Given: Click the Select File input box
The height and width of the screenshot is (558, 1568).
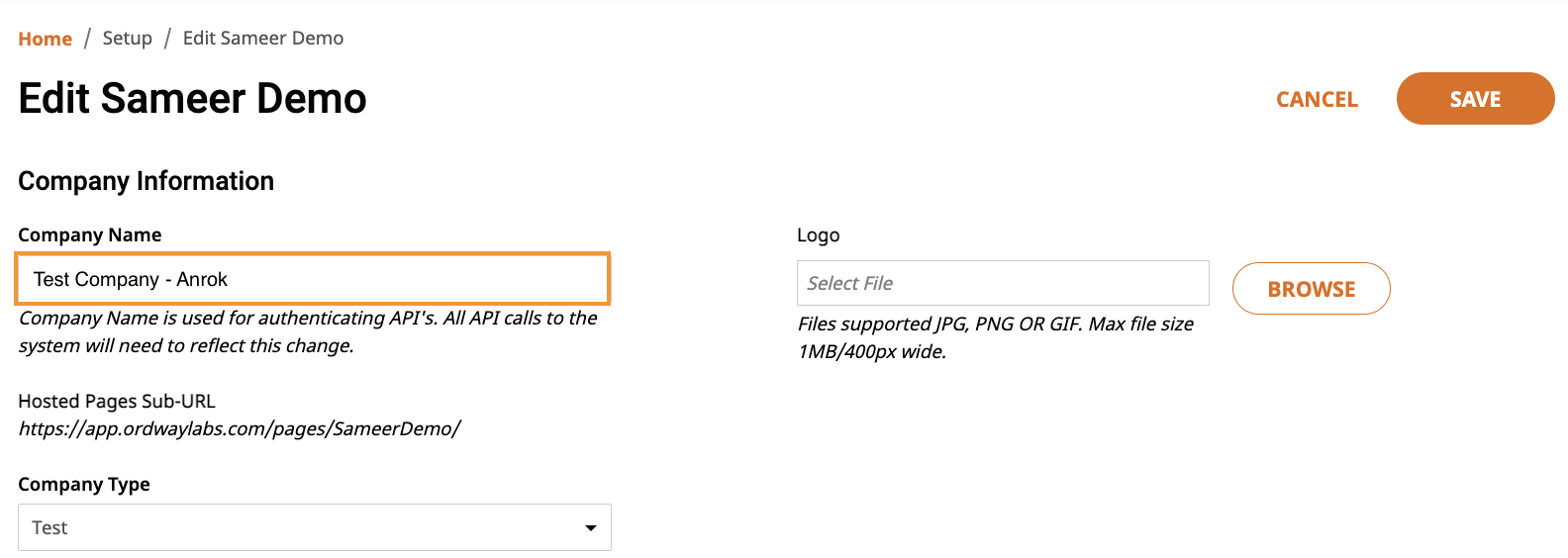Looking at the screenshot, I should pyautogui.click(x=1003, y=283).
